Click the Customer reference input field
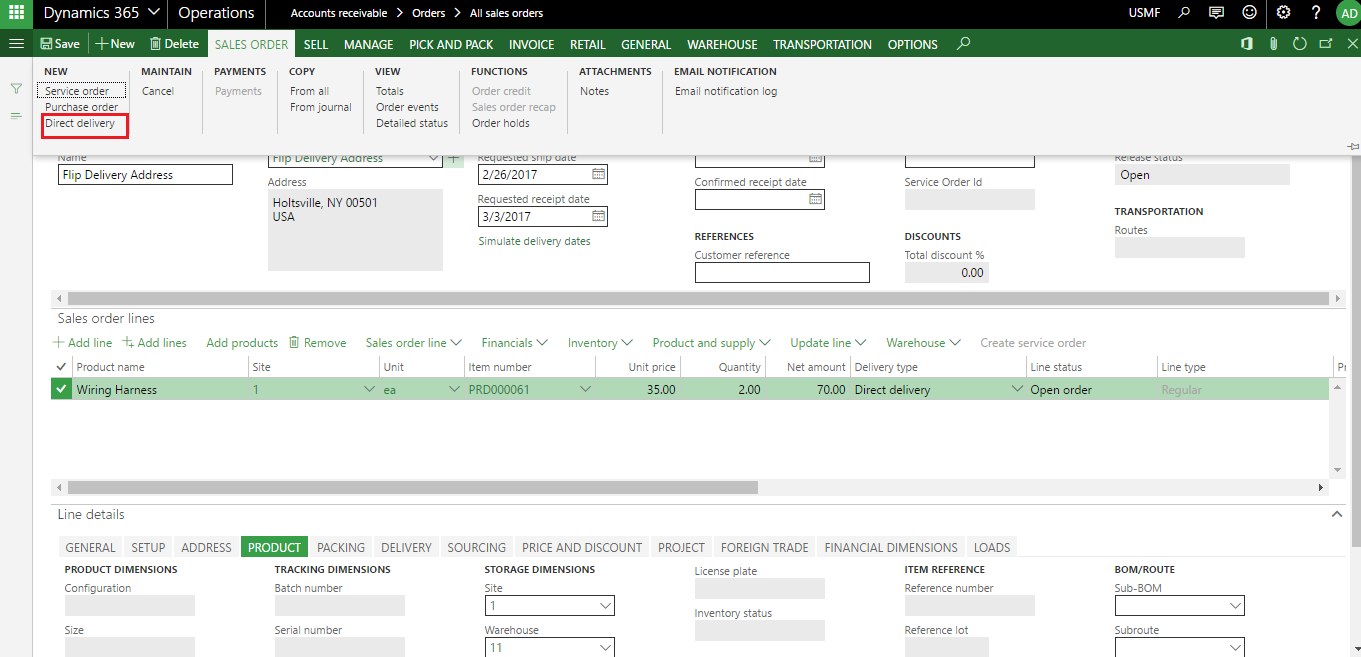This screenshot has height=657, width=1361. point(781,272)
